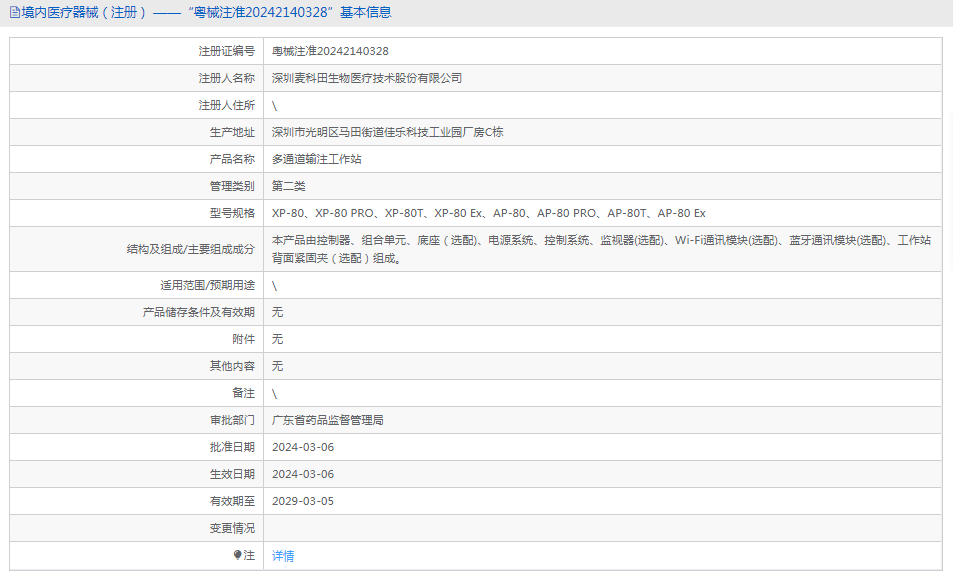Select approval date 2024-03-06 in 批准日期 row

pyautogui.click(x=303, y=447)
